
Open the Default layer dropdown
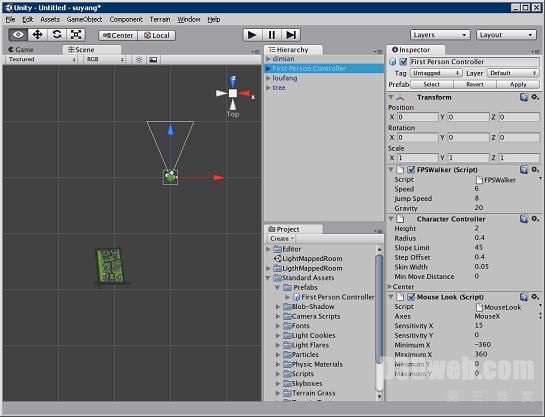513,73
